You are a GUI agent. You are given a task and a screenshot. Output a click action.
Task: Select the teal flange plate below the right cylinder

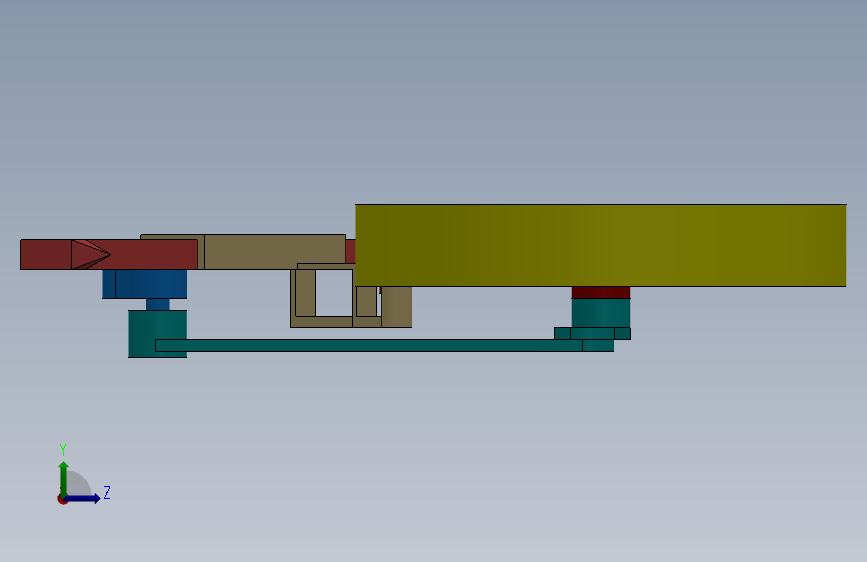click(x=592, y=334)
